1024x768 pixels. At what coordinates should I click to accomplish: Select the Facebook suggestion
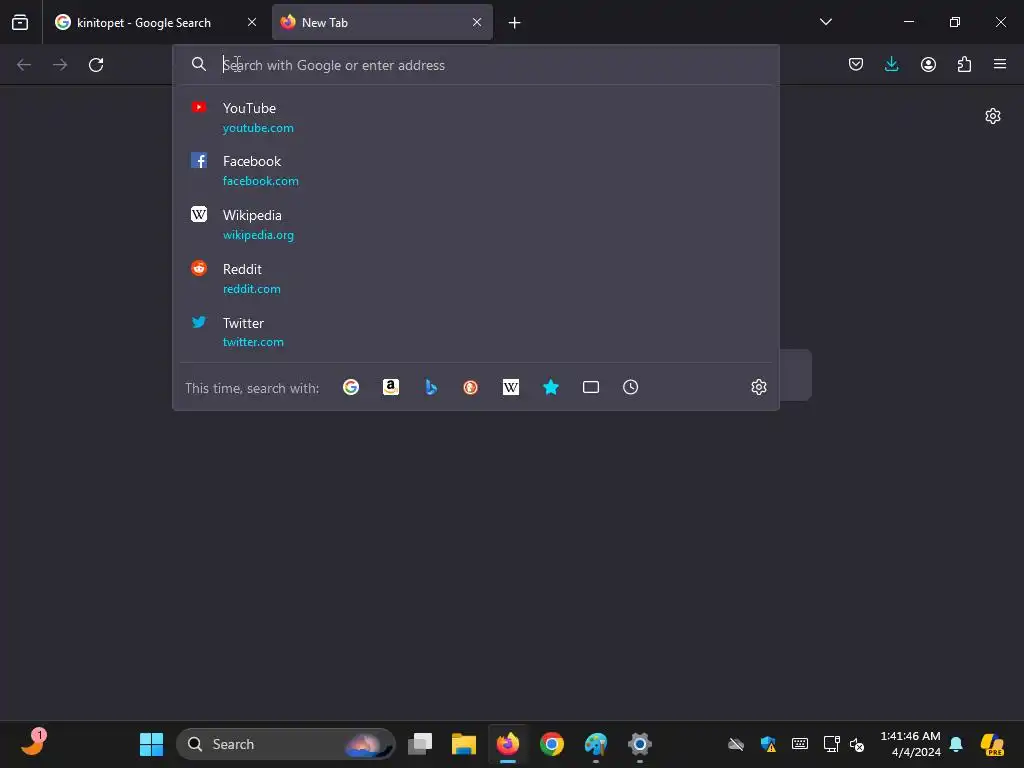click(475, 170)
